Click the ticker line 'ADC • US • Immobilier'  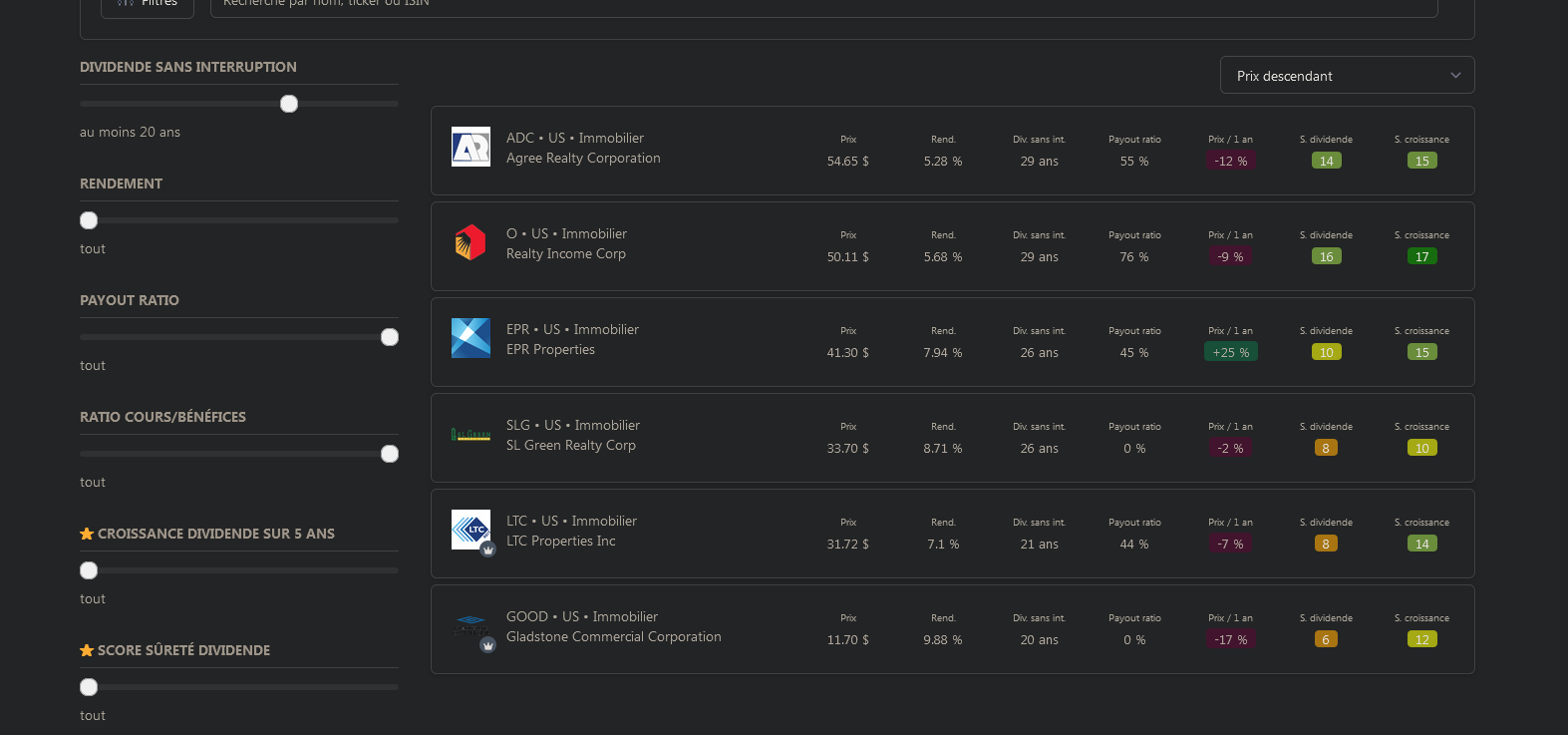(x=575, y=139)
